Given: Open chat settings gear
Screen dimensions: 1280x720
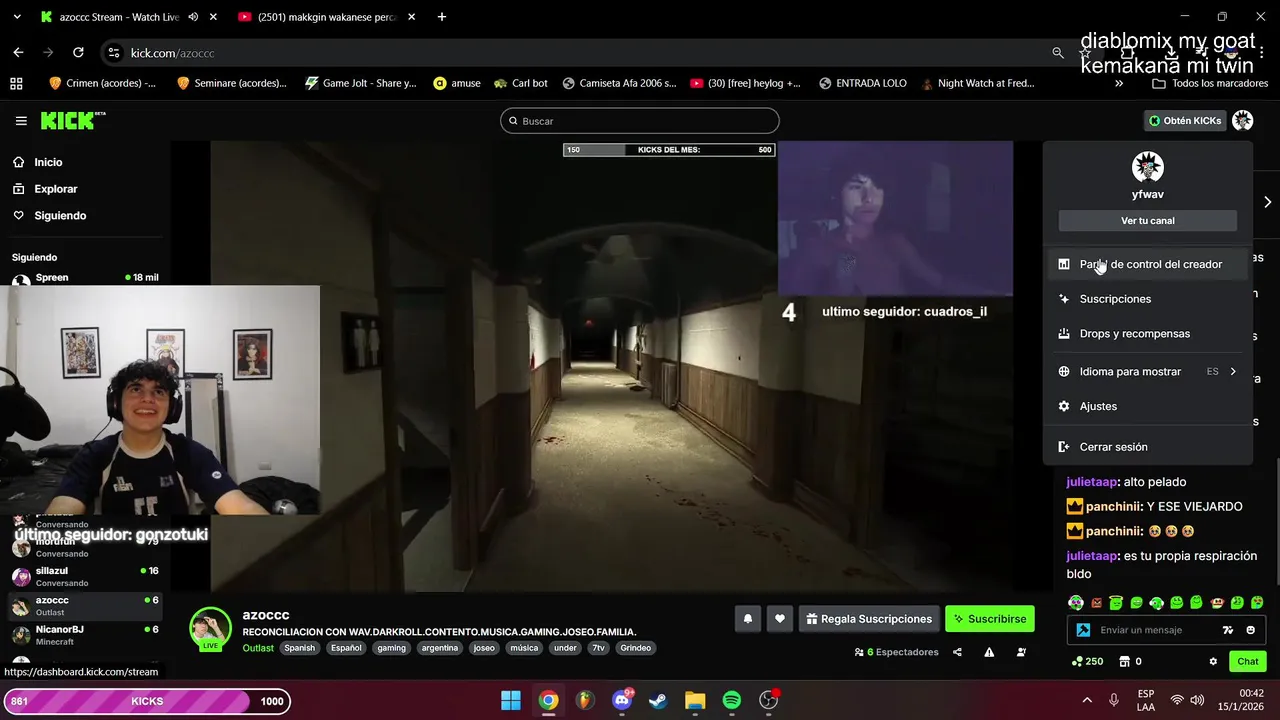Looking at the screenshot, I should (1213, 661).
